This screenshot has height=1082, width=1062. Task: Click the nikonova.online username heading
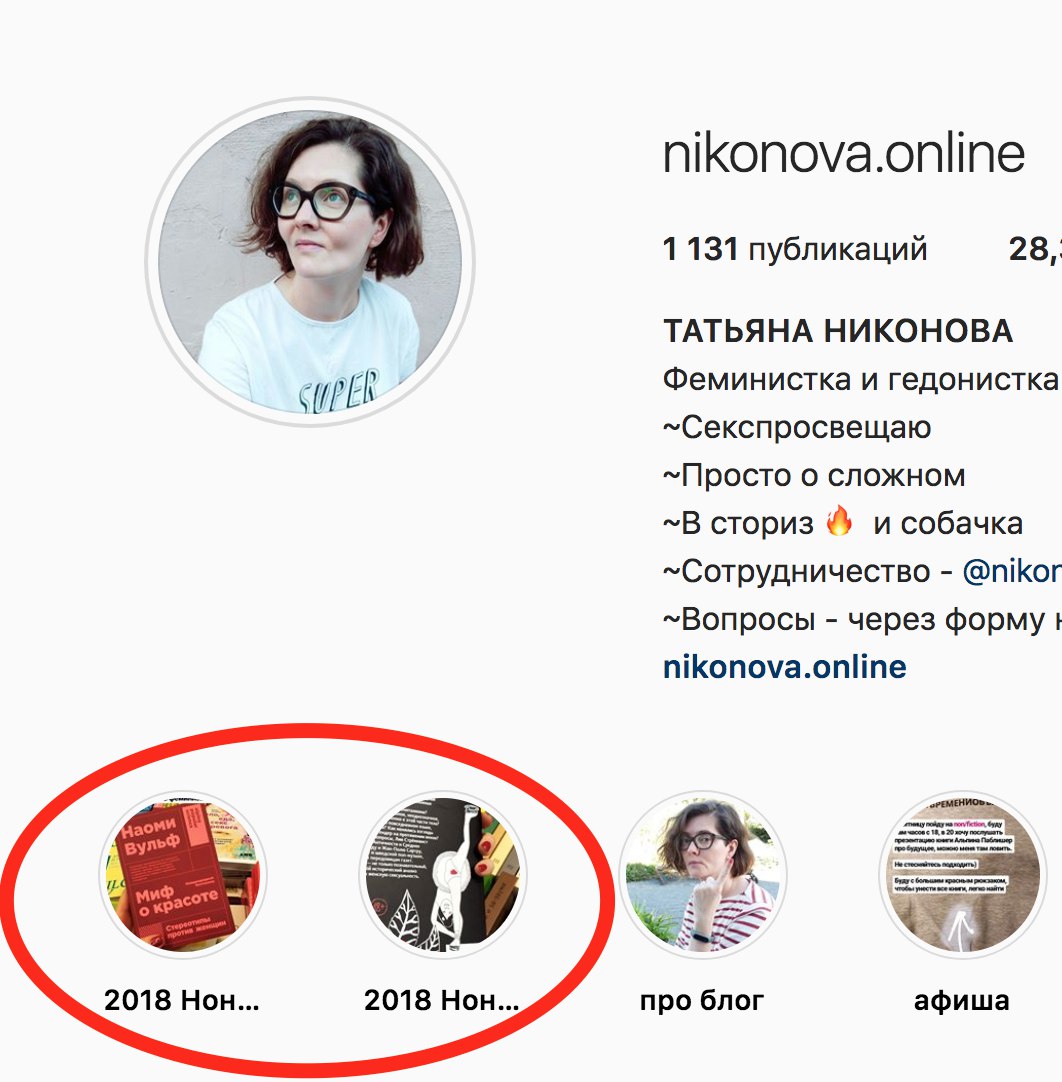[844, 154]
